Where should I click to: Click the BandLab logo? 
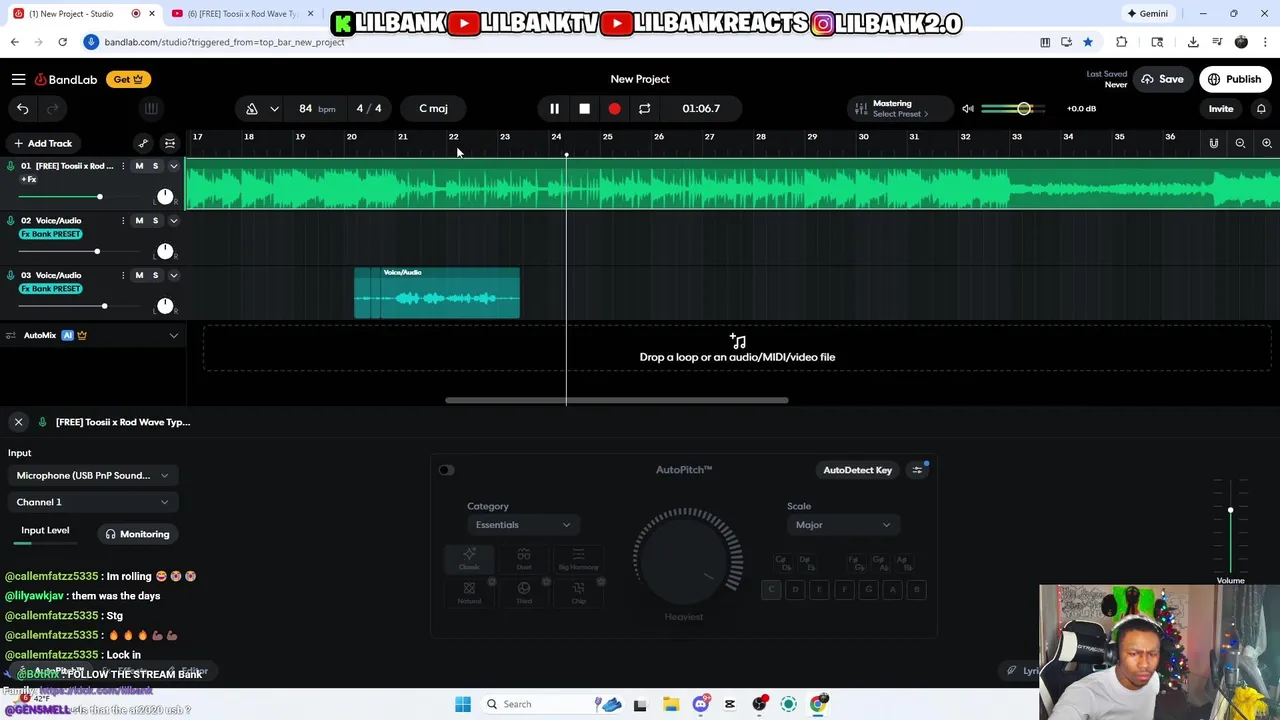click(65, 79)
